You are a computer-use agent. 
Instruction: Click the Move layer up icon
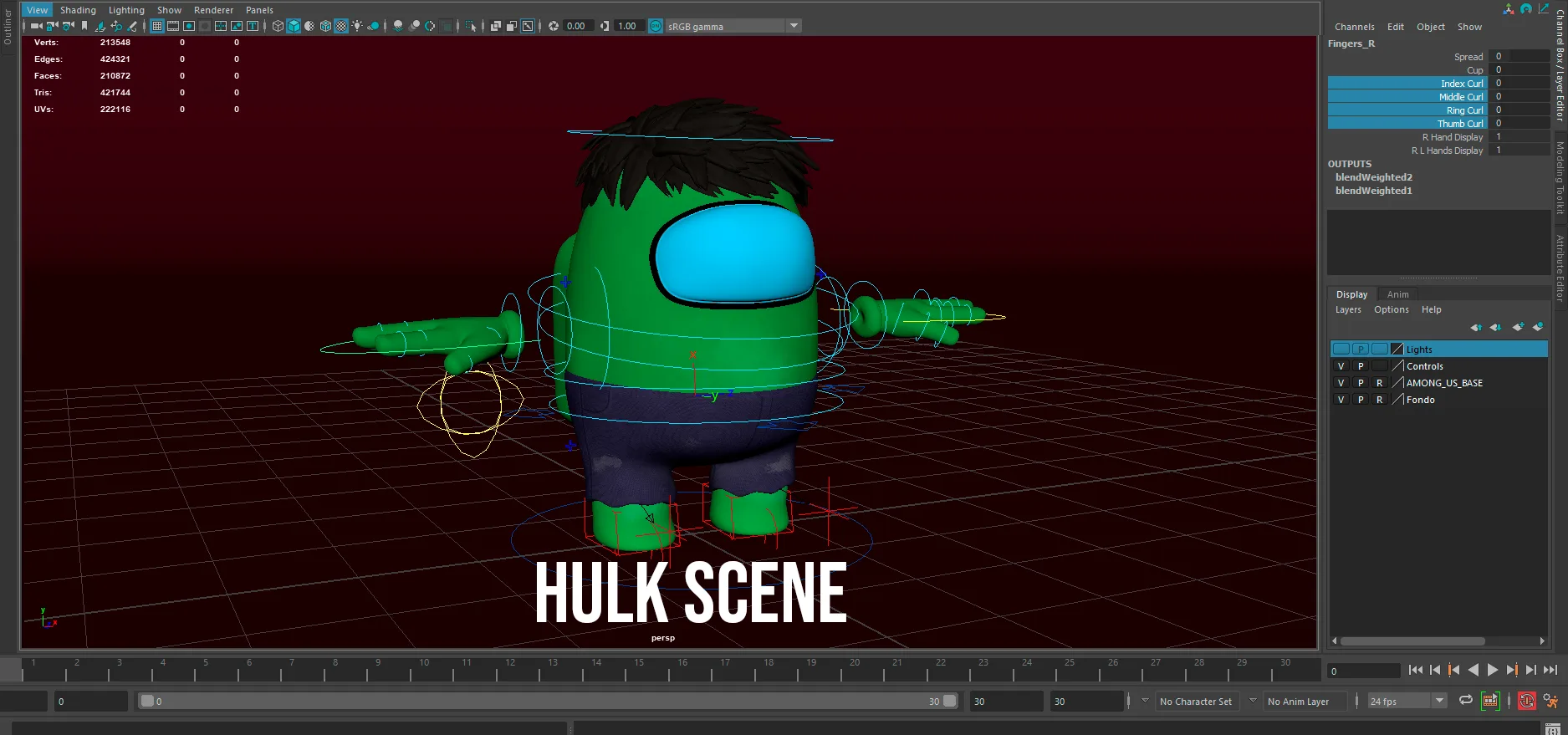tap(1476, 327)
